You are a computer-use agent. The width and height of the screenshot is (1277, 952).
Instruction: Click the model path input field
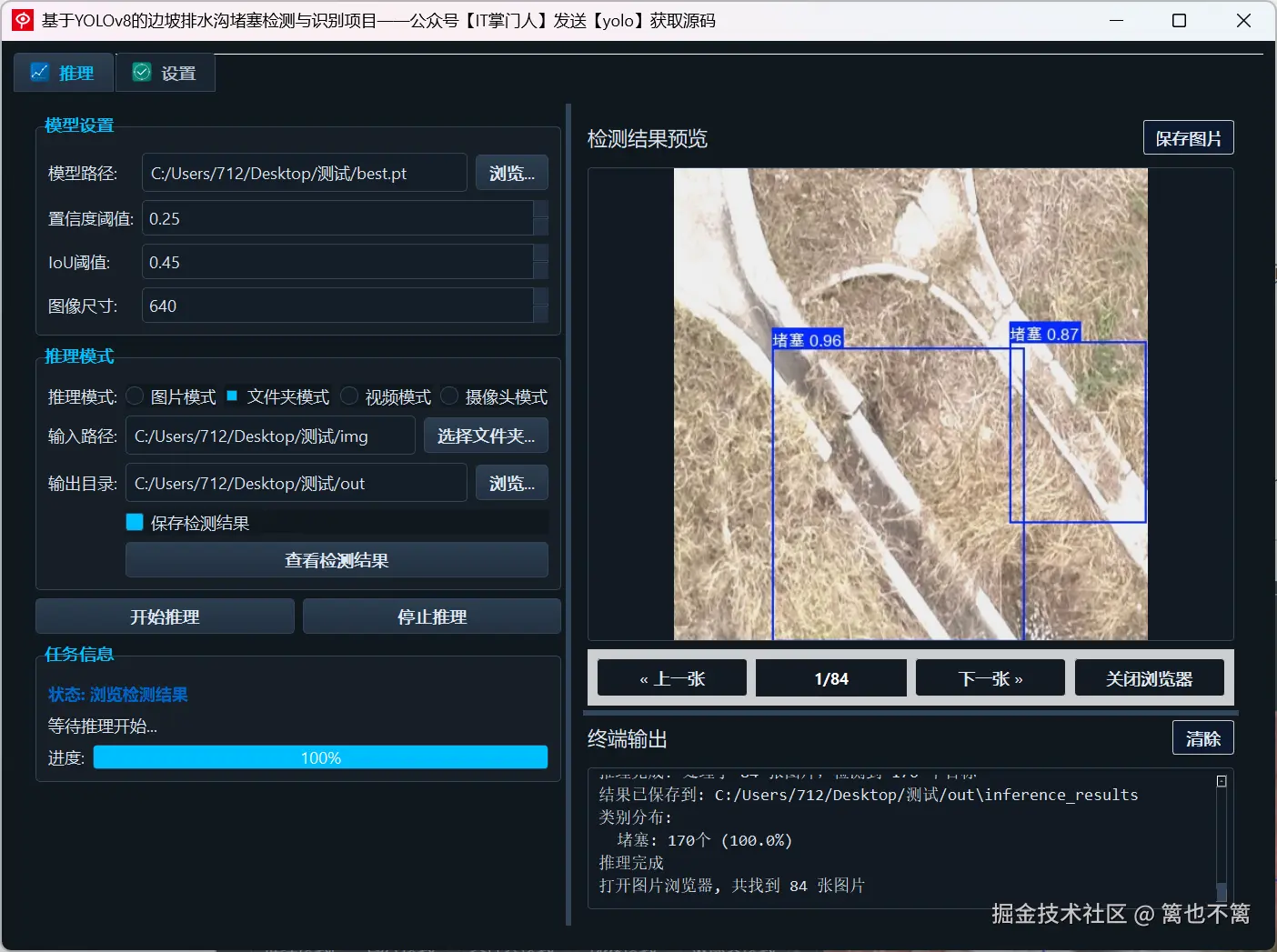point(304,172)
